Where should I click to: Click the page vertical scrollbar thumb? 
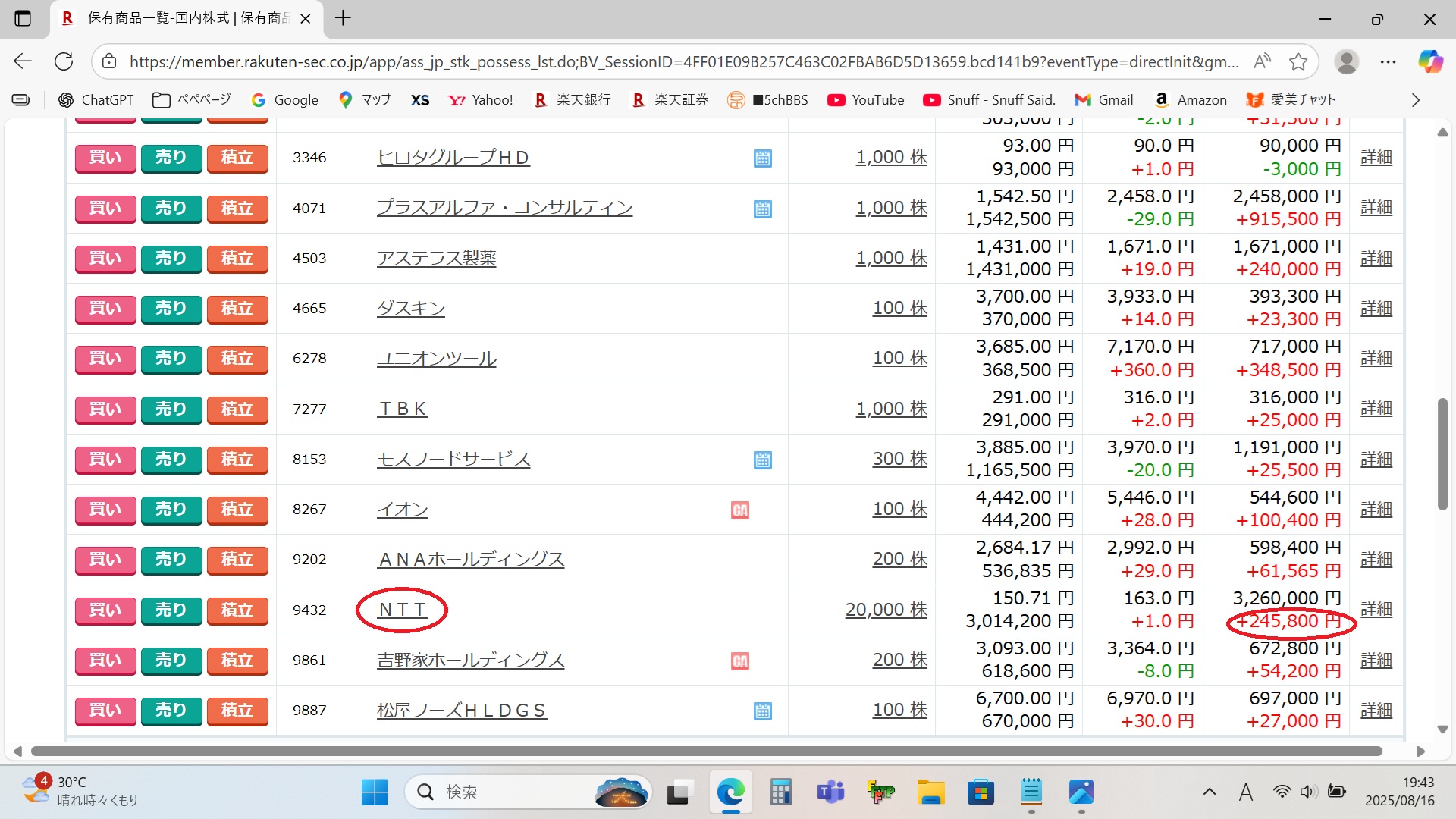[x=1442, y=453]
